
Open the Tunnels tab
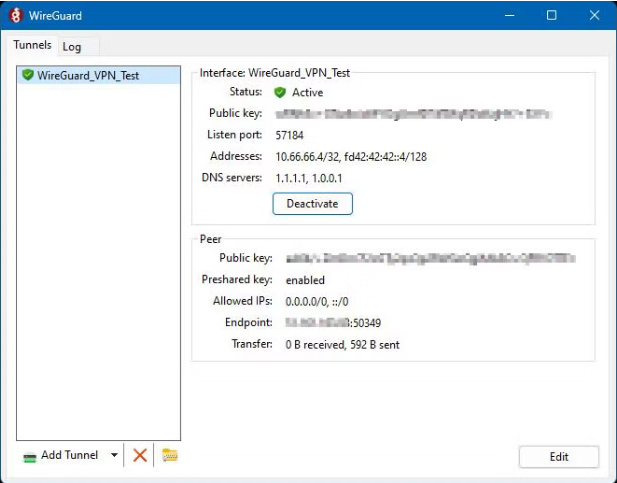pos(32,45)
